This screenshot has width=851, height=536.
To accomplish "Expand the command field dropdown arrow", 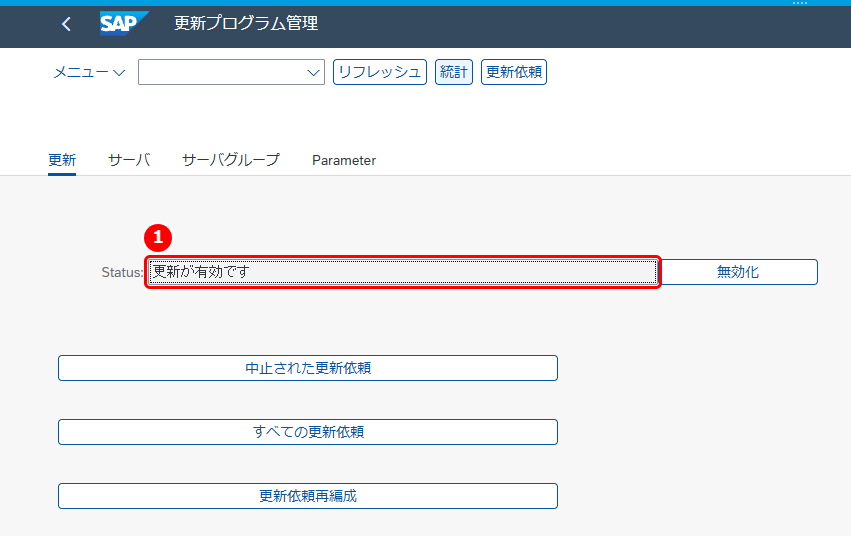I will [x=313, y=72].
